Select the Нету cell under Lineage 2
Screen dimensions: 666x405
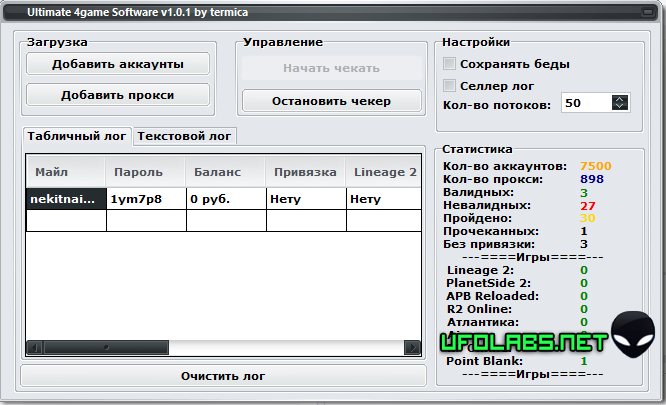click(384, 199)
